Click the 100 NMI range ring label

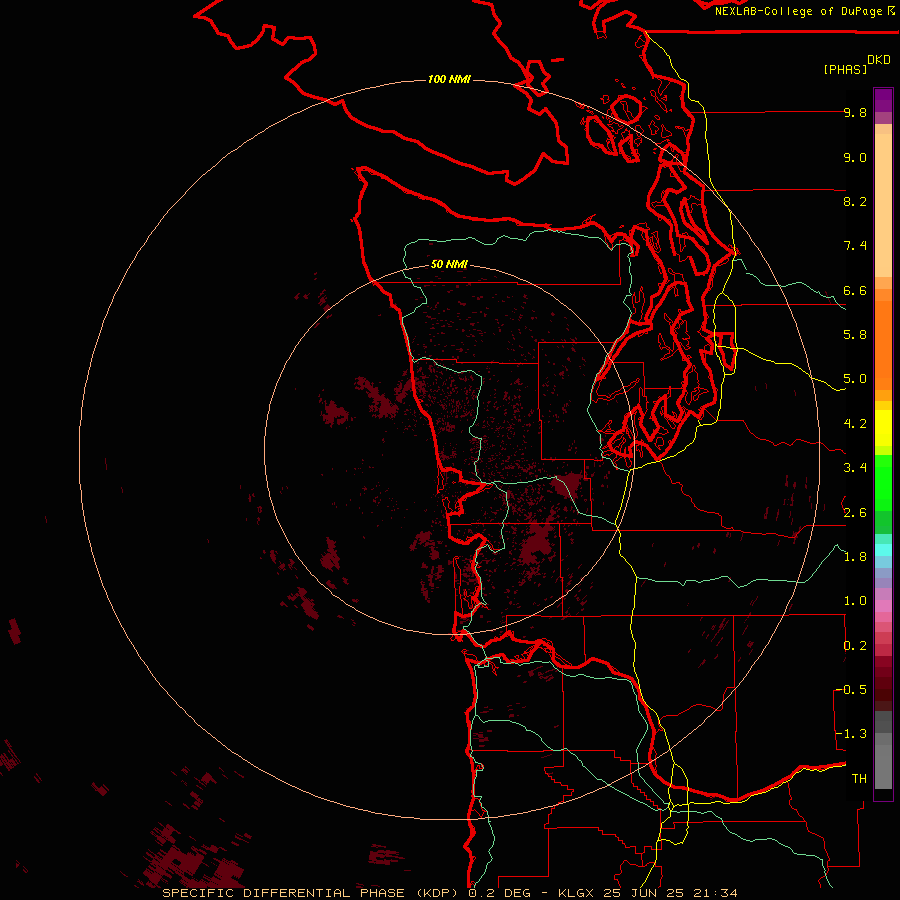pos(449,79)
